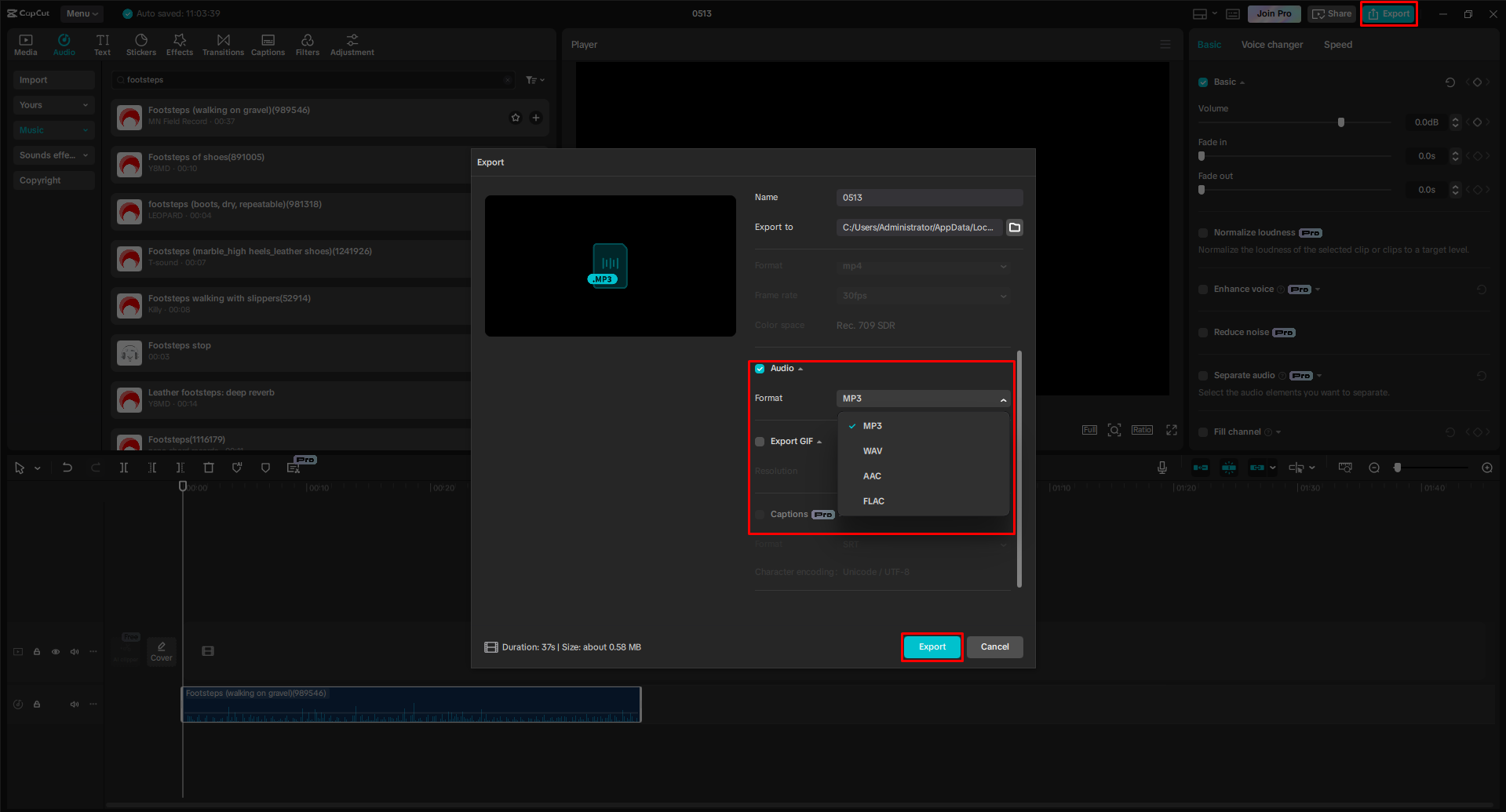Mute the footsteps audio track
This screenshot has width=1506, height=812.
75,704
